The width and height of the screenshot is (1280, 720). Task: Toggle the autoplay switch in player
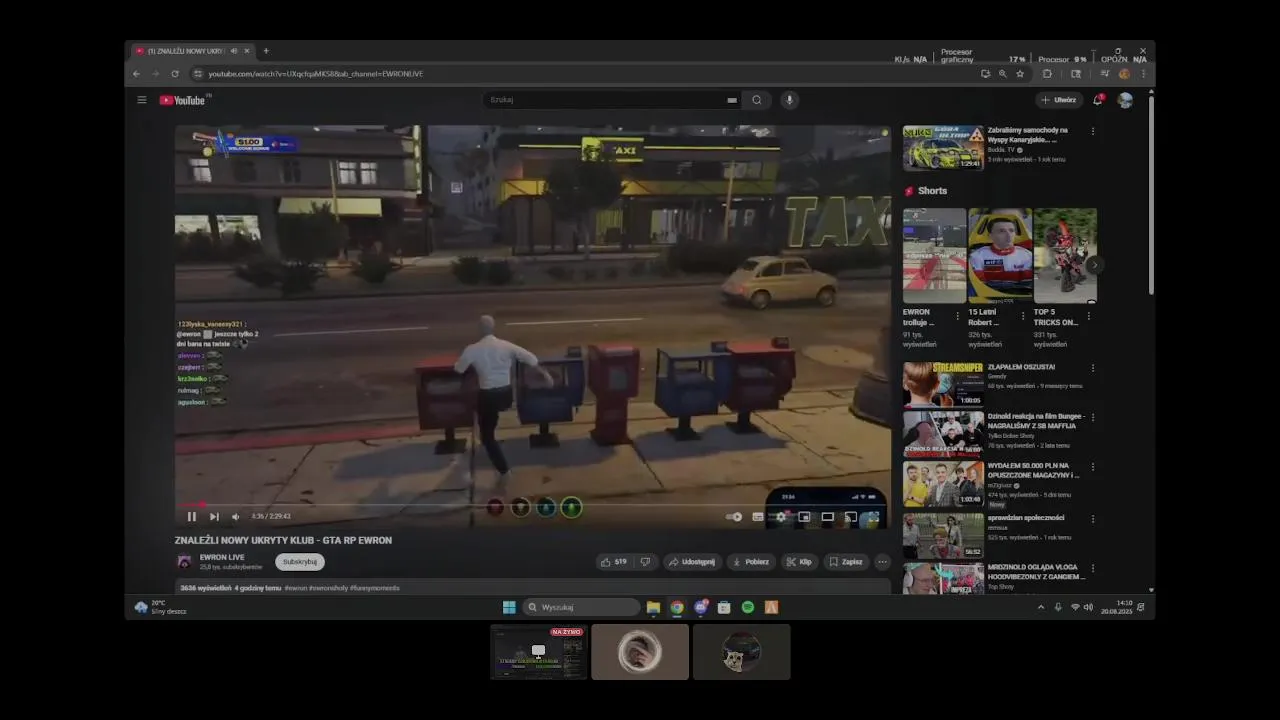[x=734, y=517]
